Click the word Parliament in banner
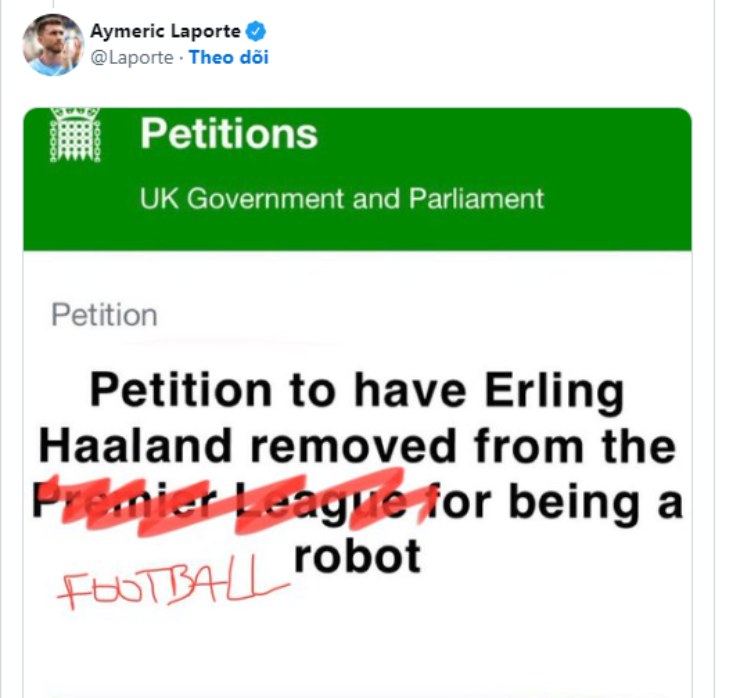740x698 pixels. coord(477,199)
